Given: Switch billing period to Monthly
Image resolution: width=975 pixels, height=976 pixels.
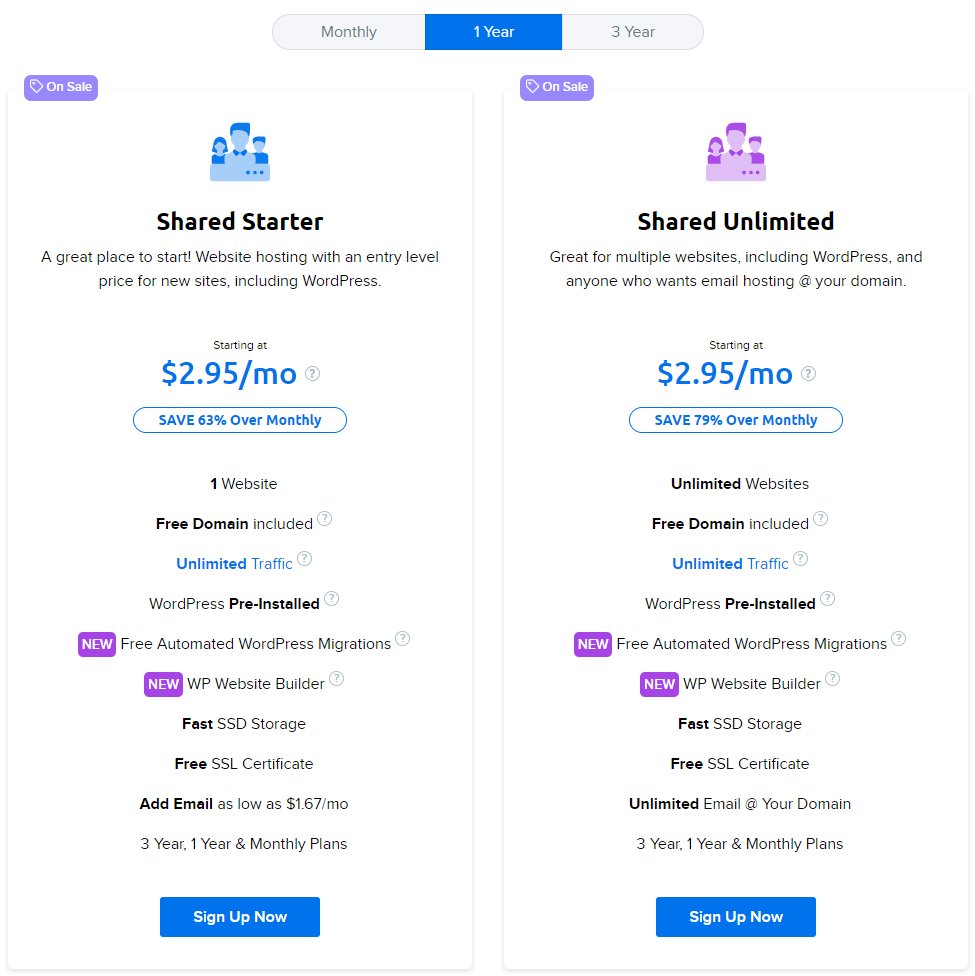Looking at the screenshot, I should 349,32.
